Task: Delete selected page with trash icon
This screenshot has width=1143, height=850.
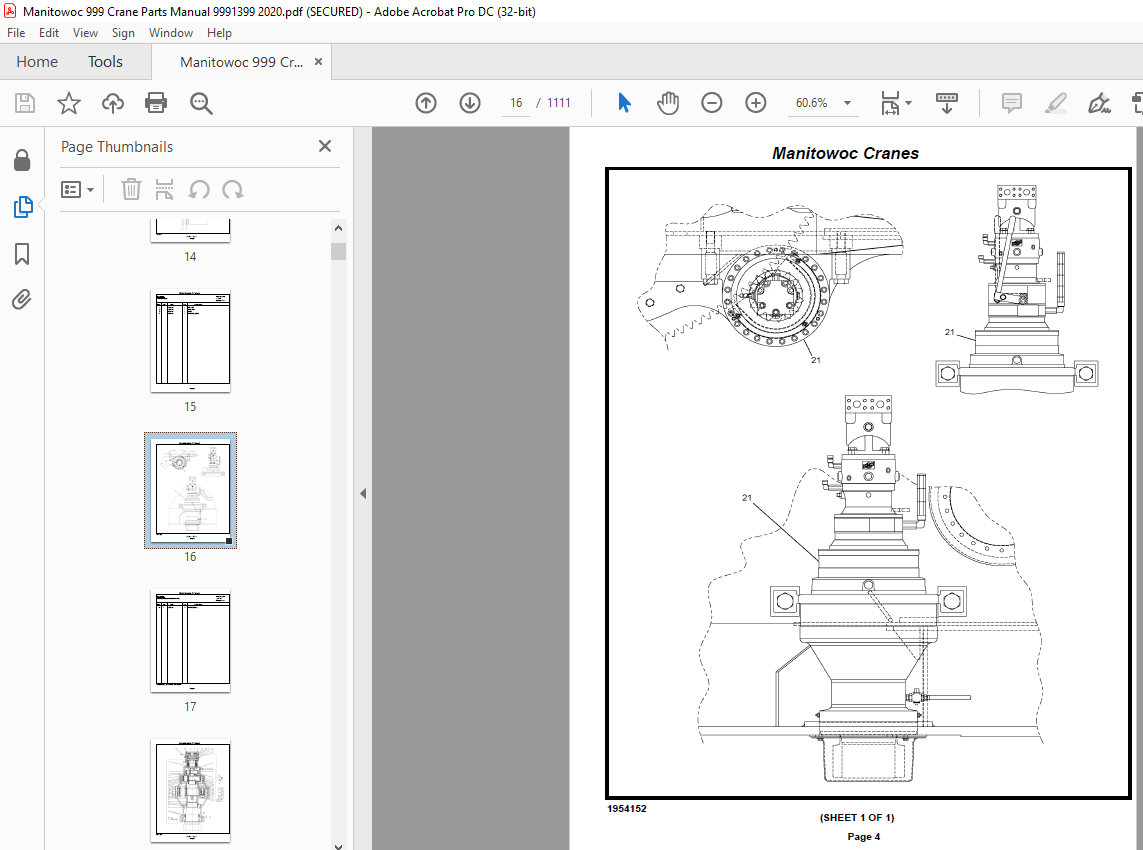Action: (x=130, y=190)
